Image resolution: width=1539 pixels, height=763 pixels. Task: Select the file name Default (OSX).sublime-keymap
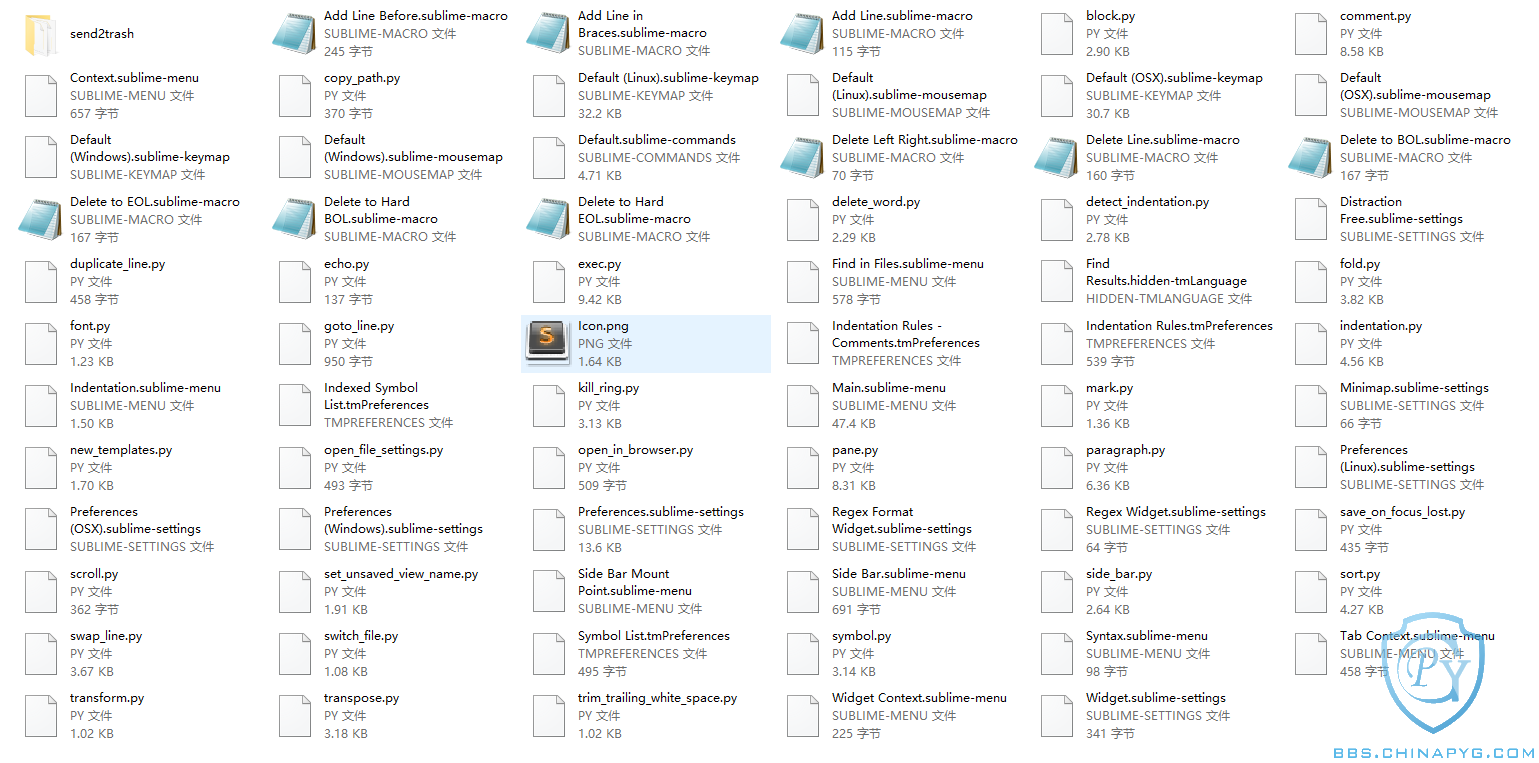click(1174, 78)
